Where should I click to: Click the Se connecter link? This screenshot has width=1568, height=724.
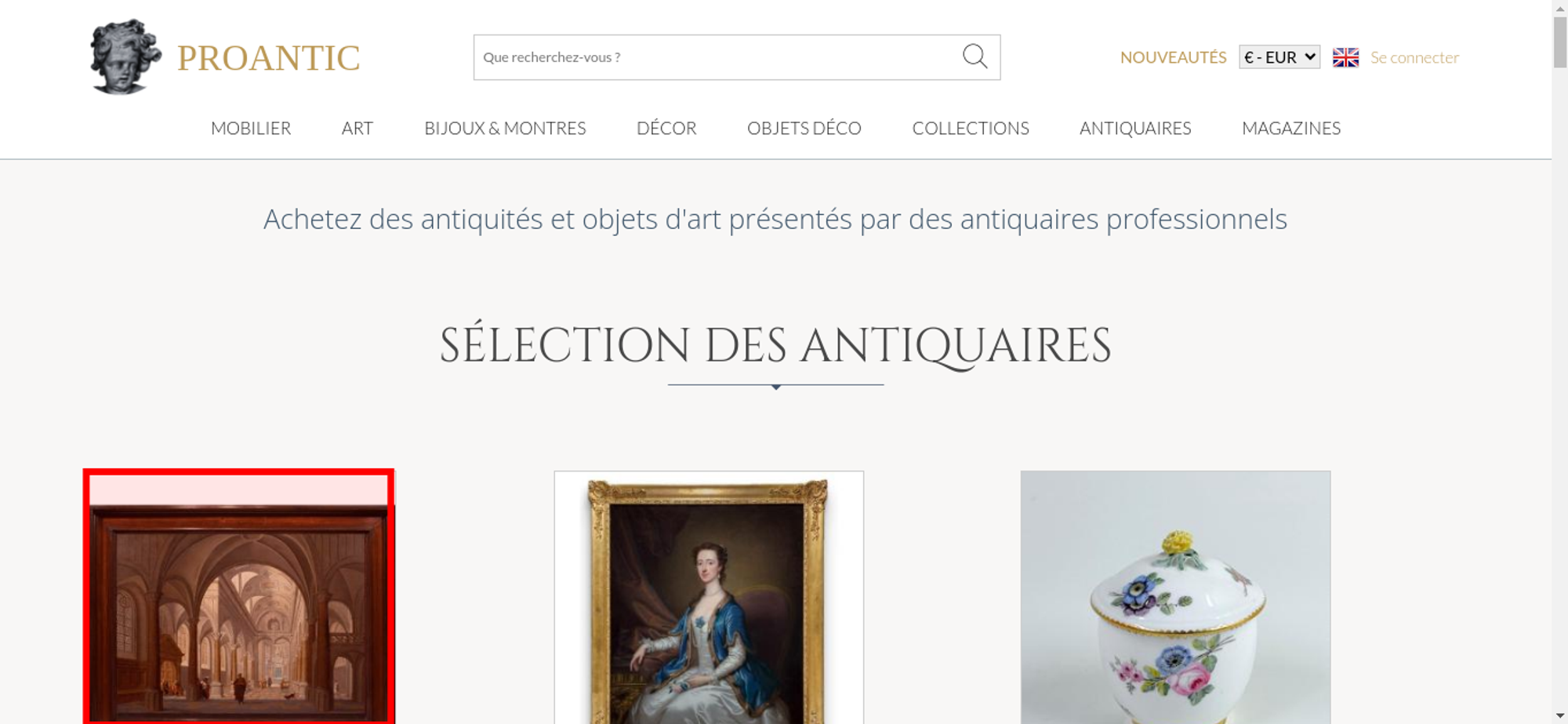[x=1414, y=57]
